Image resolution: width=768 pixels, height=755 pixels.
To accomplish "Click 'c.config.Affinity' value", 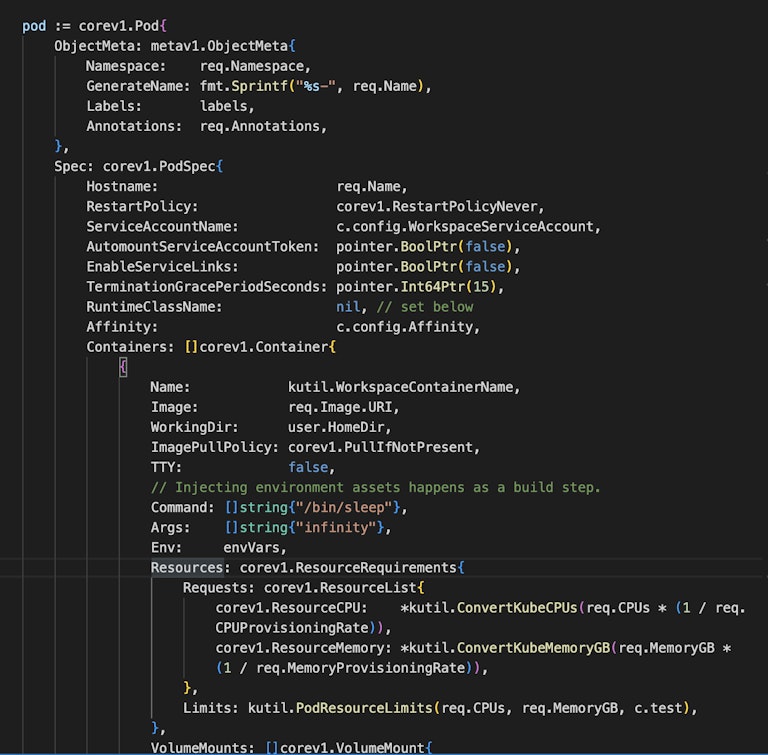I will 405,327.
